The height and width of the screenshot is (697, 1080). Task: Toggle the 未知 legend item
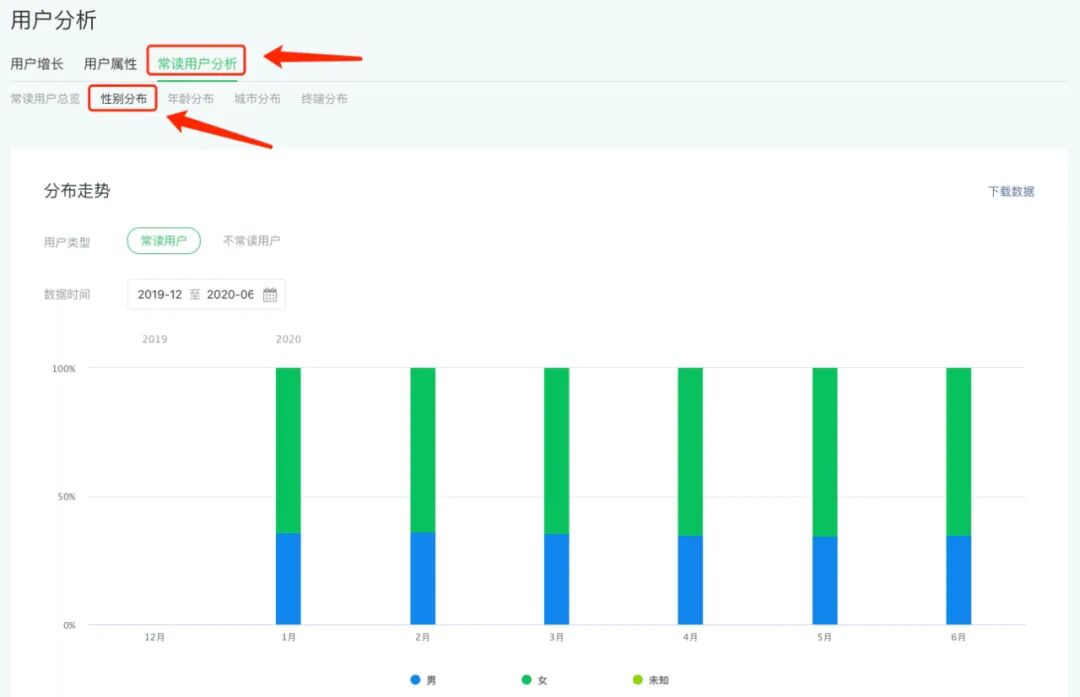pyautogui.click(x=650, y=680)
